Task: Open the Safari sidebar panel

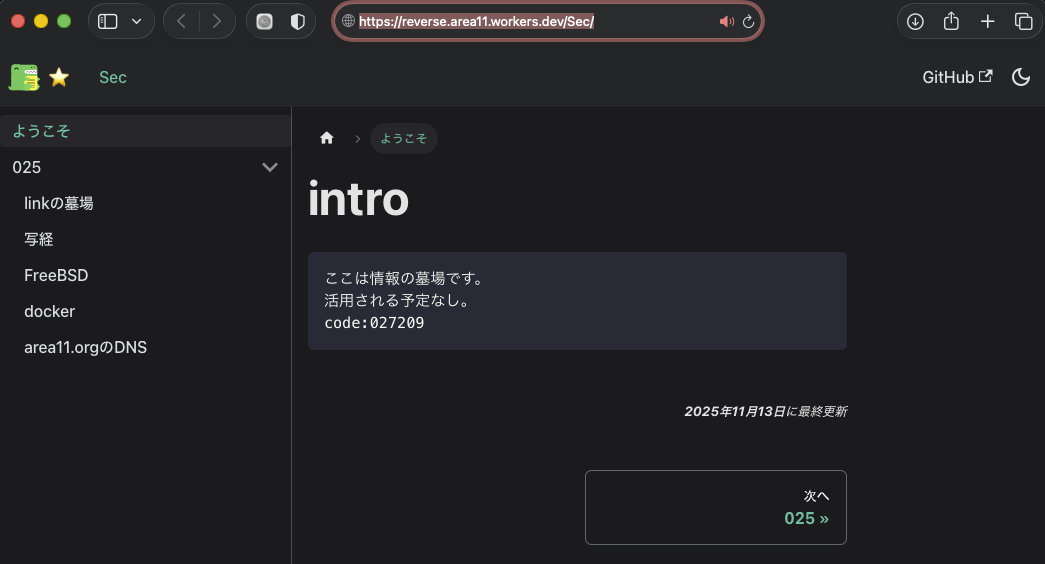Action: (x=108, y=21)
